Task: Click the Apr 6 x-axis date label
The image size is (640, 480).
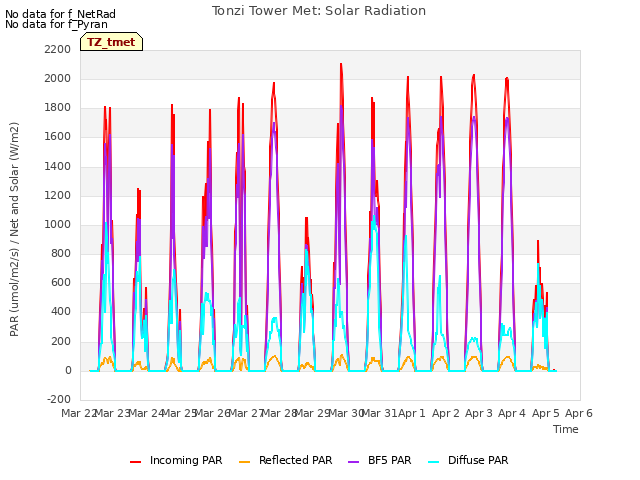Action: click(x=578, y=413)
